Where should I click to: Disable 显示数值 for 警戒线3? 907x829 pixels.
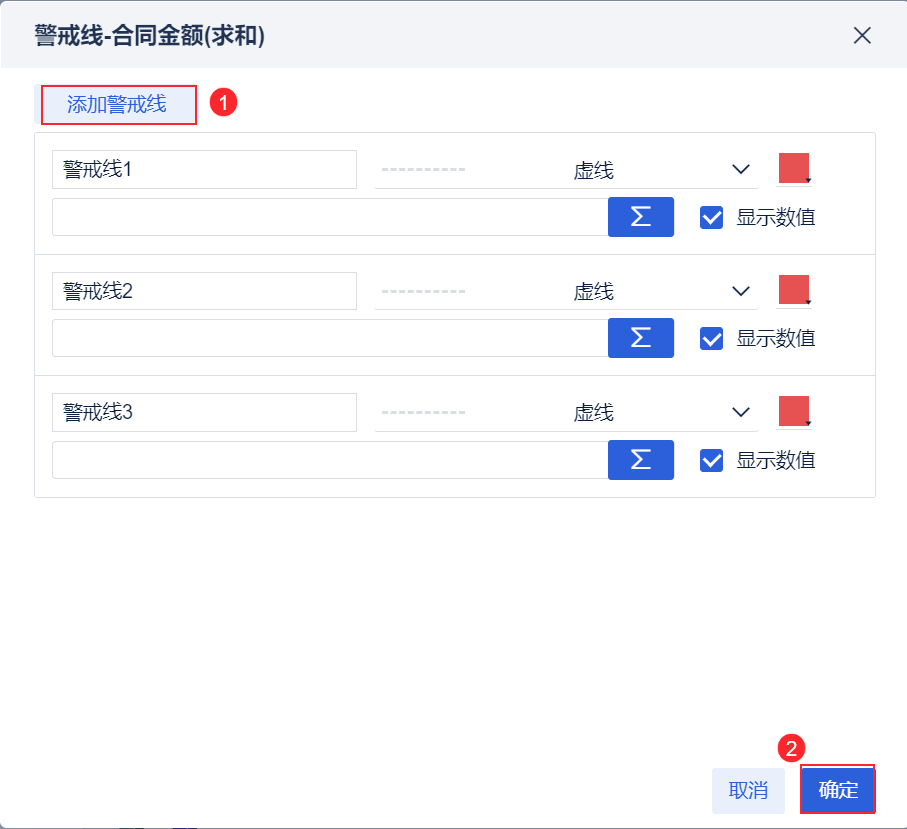pos(712,460)
